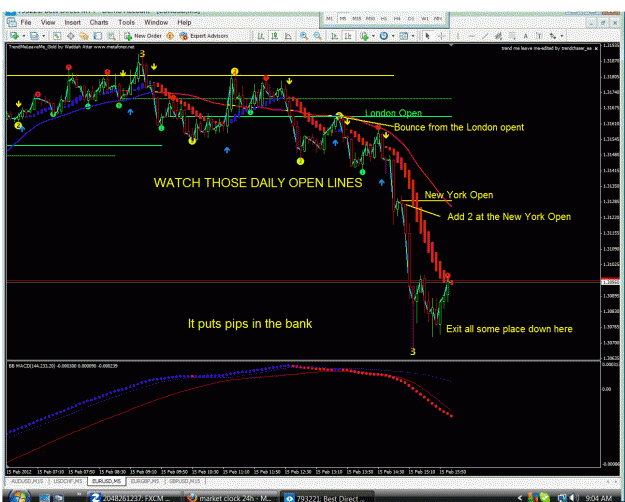The height and width of the screenshot is (502, 625).
Task: Open the Help menu
Action: (184, 22)
